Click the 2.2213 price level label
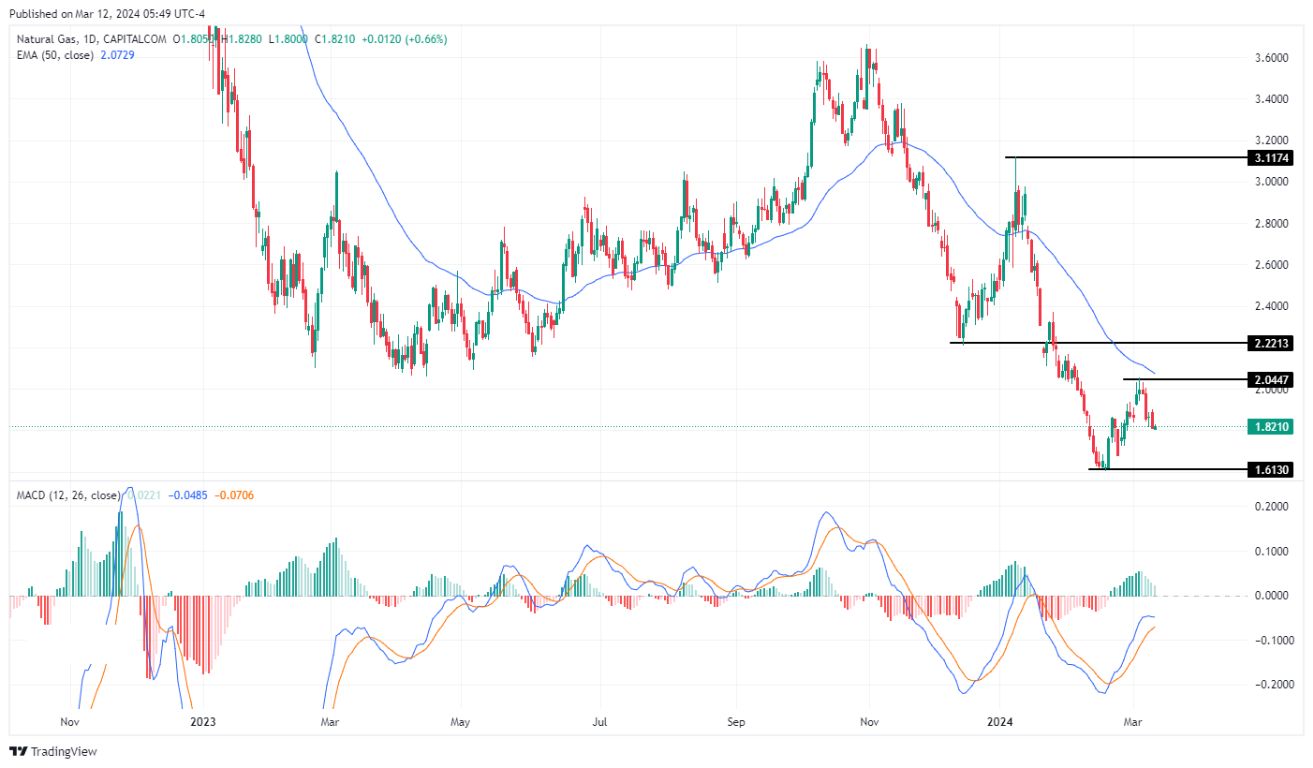 coord(1269,341)
